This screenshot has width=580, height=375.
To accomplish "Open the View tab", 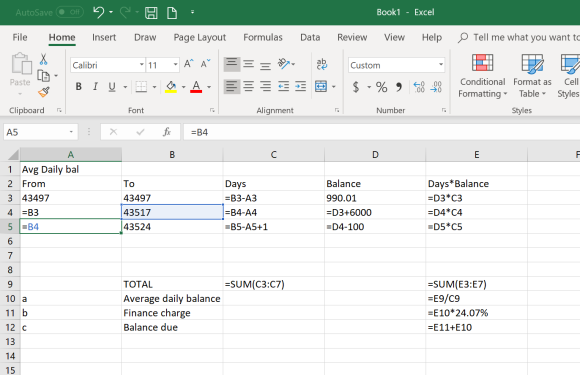I will pos(394,37).
